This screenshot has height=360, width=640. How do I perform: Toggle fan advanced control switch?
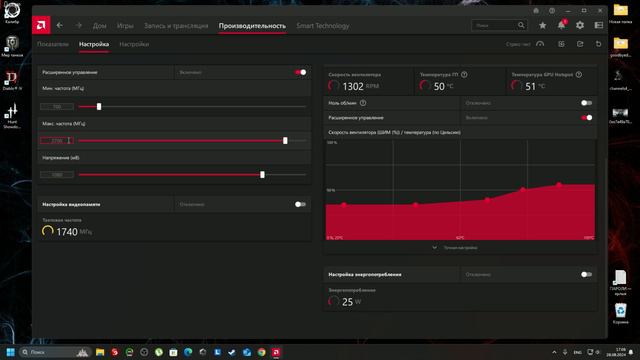(x=587, y=118)
